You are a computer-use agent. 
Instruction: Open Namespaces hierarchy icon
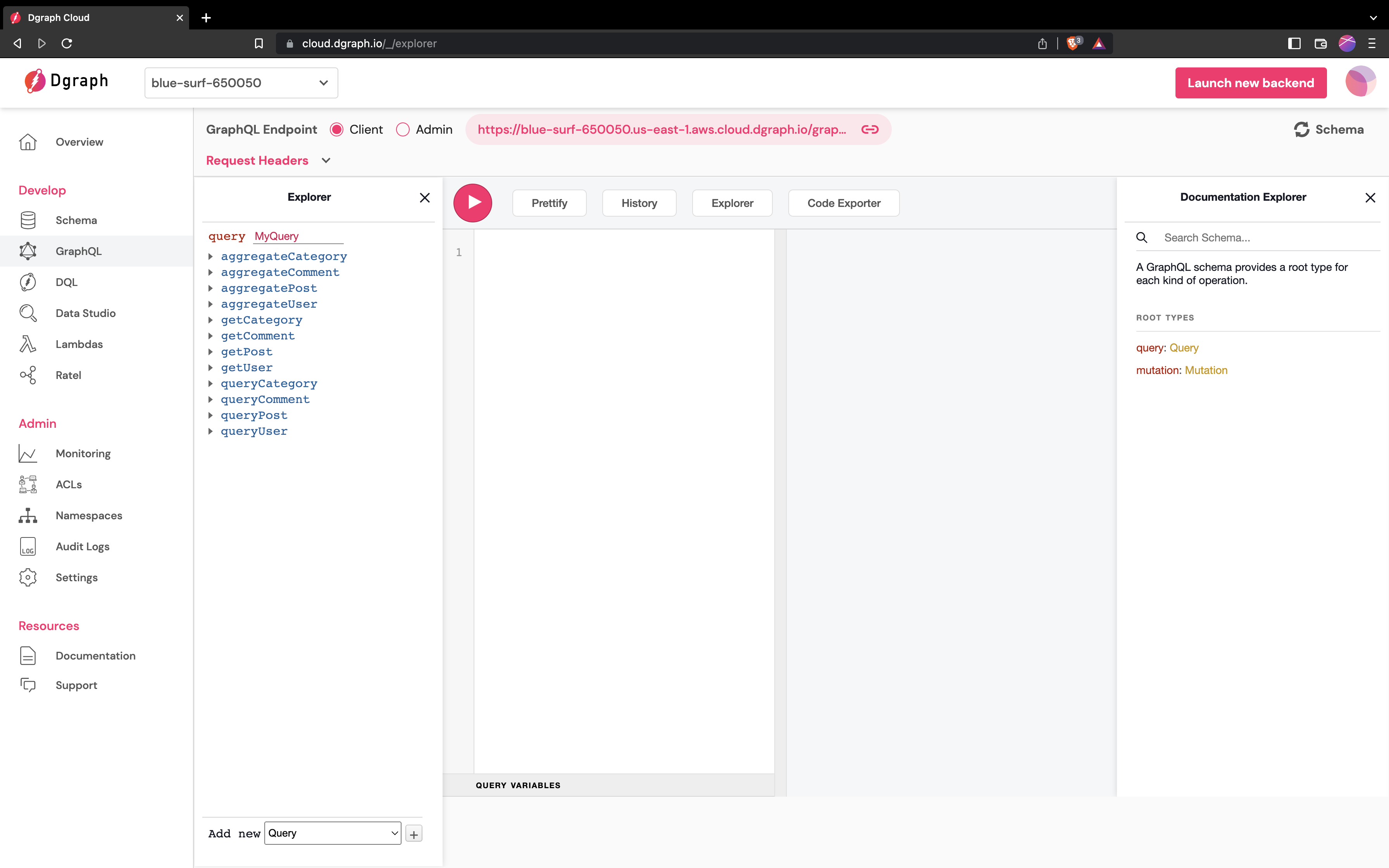[x=28, y=515]
